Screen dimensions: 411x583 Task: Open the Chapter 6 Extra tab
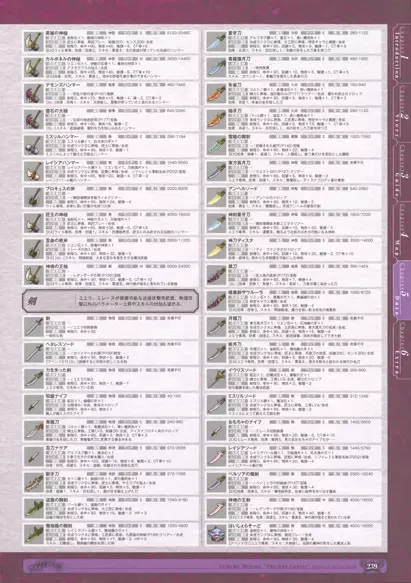(401, 349)
